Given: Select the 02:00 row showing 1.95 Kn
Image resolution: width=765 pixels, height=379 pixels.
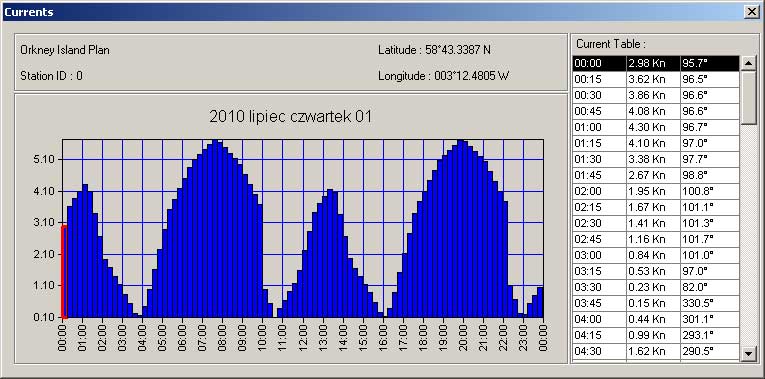Looking at the screenshot, I should (x=656, y=191).
